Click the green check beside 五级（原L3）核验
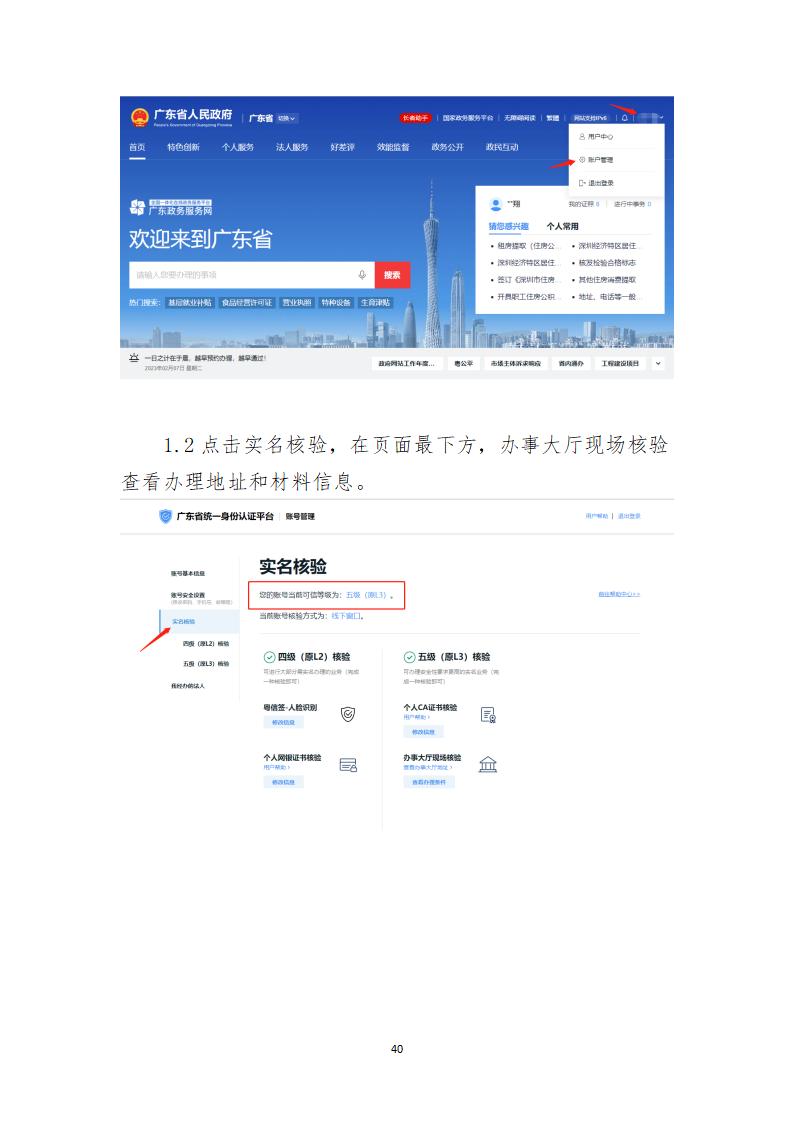 (410, 657)
